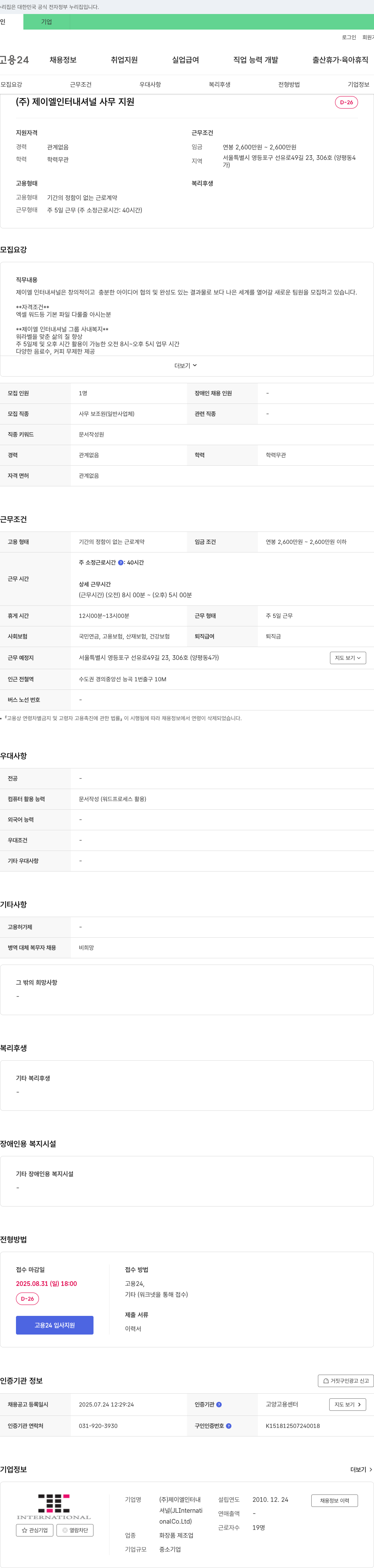Click the D-26 badge under 접수 마감일

27,1298
